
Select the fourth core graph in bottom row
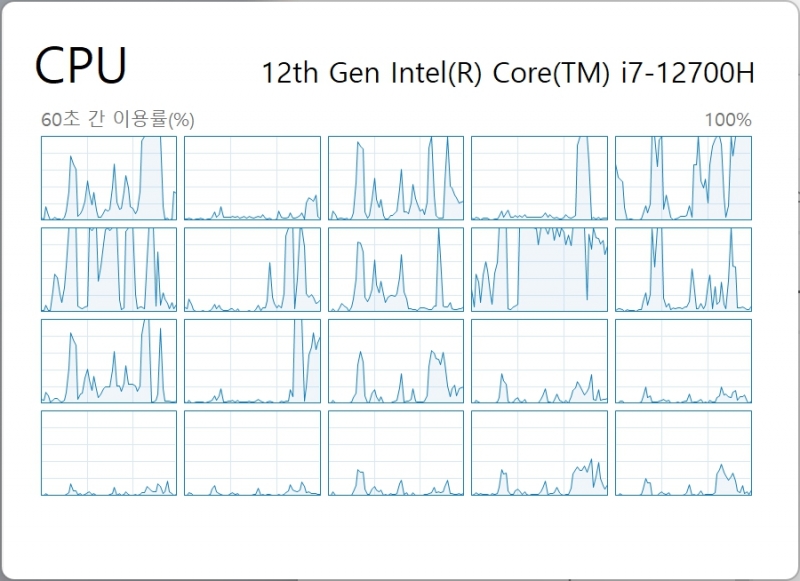539,453
